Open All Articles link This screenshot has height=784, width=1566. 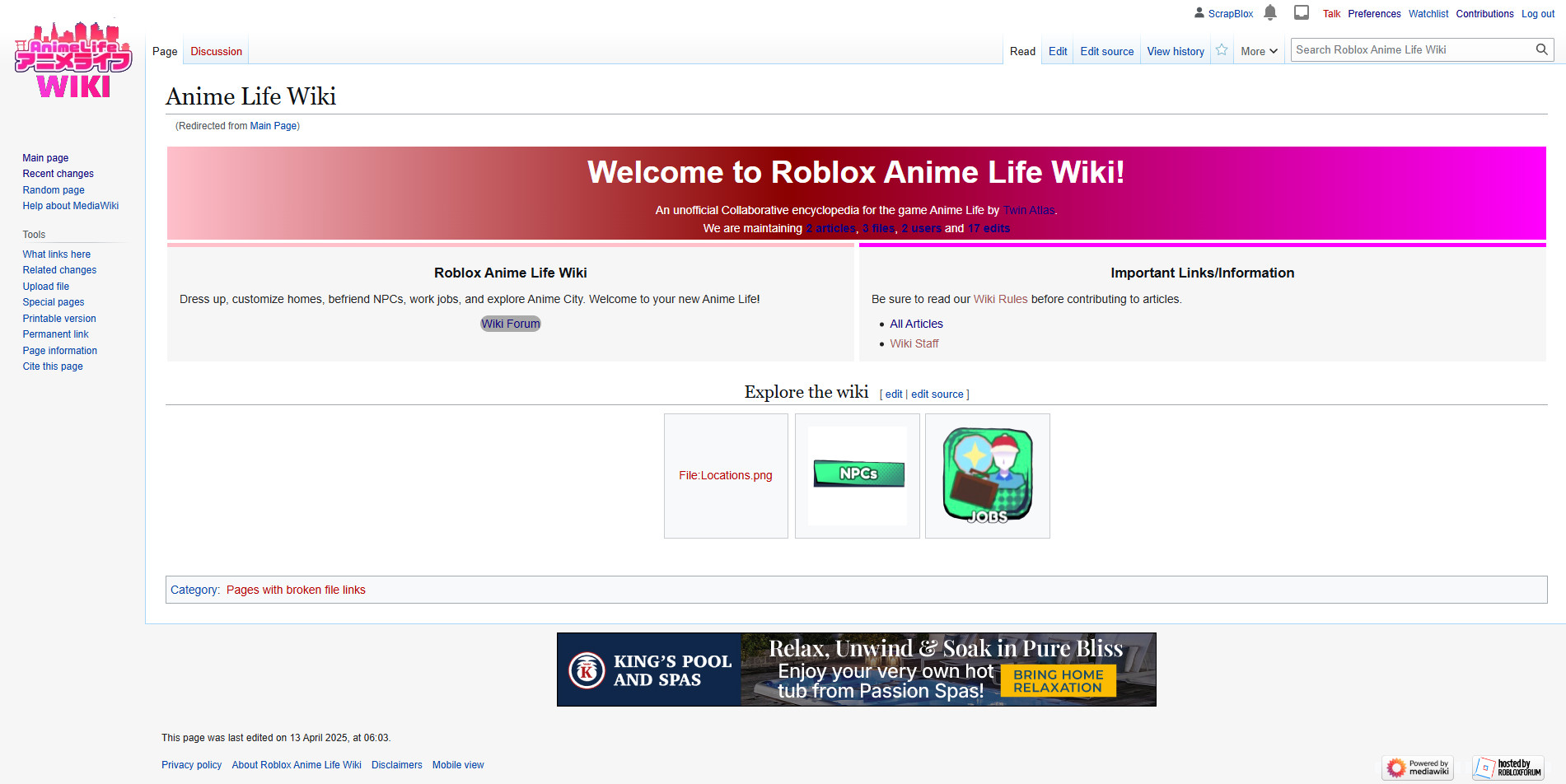tap(916, 324)
